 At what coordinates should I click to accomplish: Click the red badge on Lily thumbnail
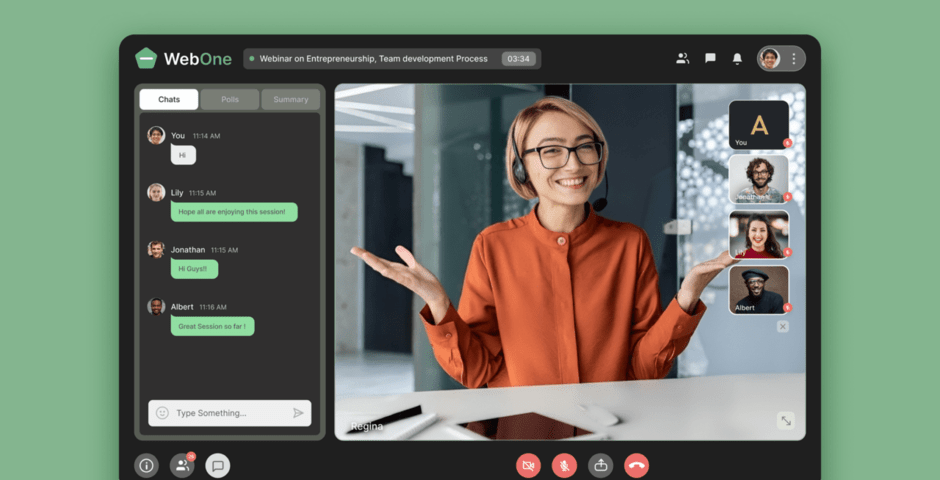click(787, 252)
